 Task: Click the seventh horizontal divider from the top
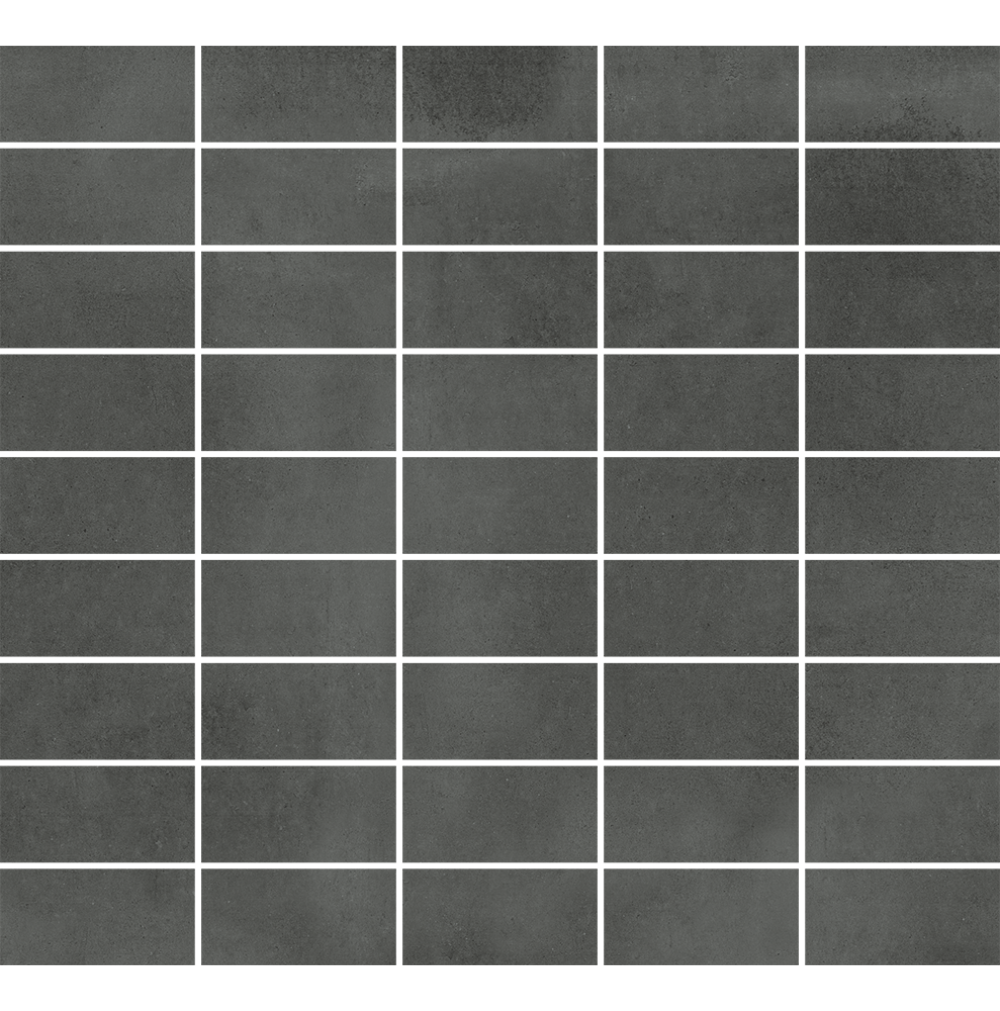(x=500, y=763)
